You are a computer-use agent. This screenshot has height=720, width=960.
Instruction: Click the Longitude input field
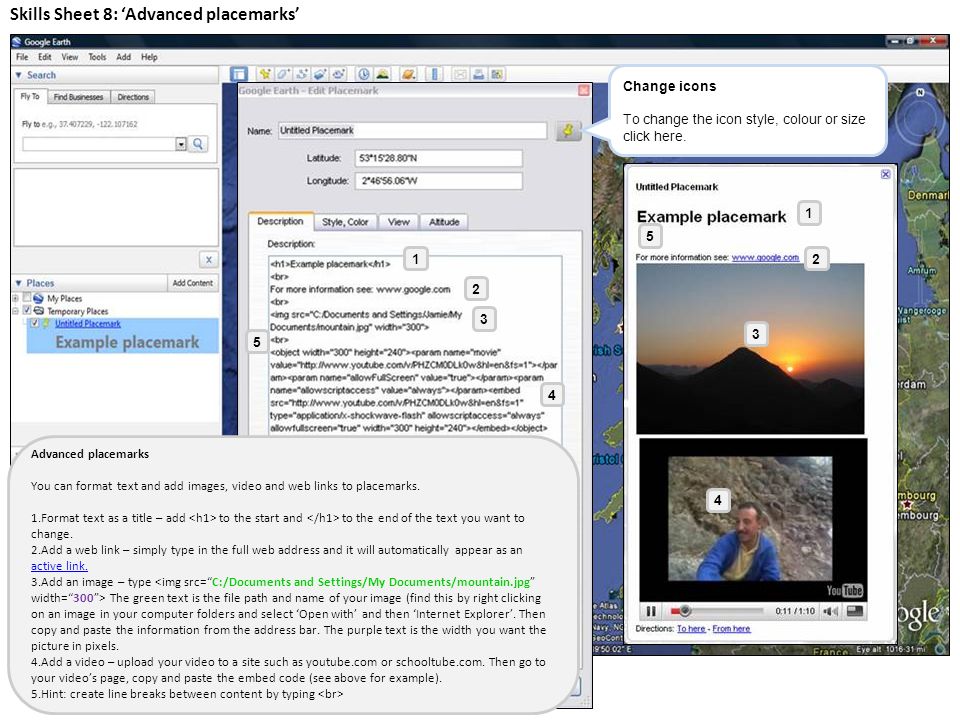pos(438,181)
